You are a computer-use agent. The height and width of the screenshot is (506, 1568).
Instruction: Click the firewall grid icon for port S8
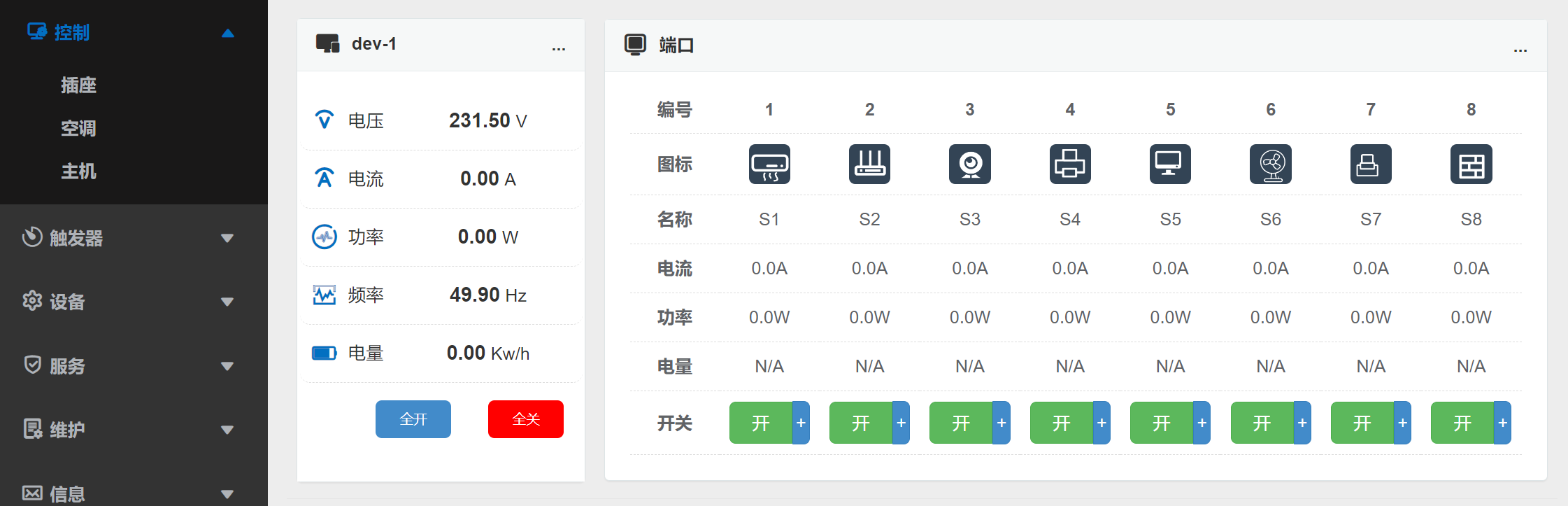click(1471, 164)
